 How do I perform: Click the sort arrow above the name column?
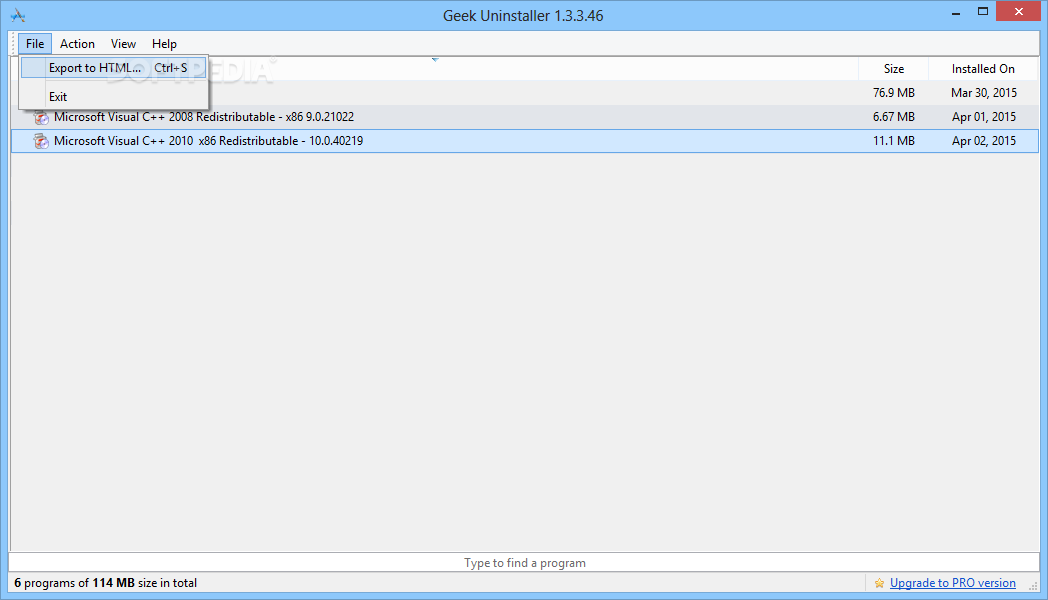[435, 60]
